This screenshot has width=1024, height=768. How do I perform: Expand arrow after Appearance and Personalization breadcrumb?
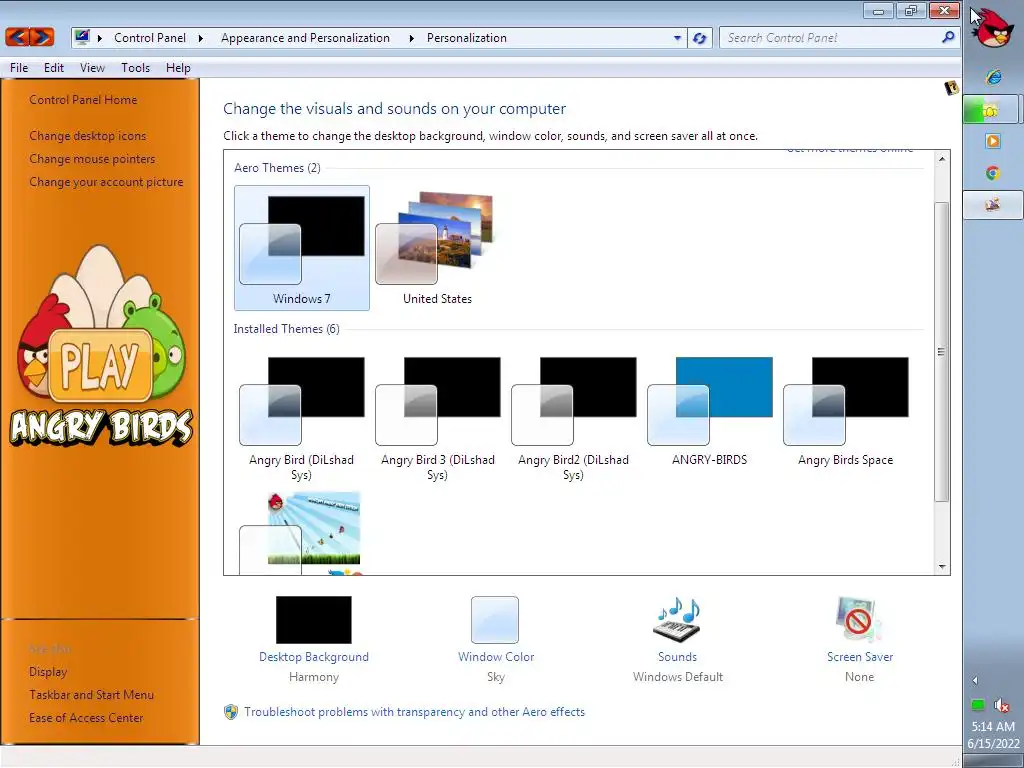coord(411,38)
